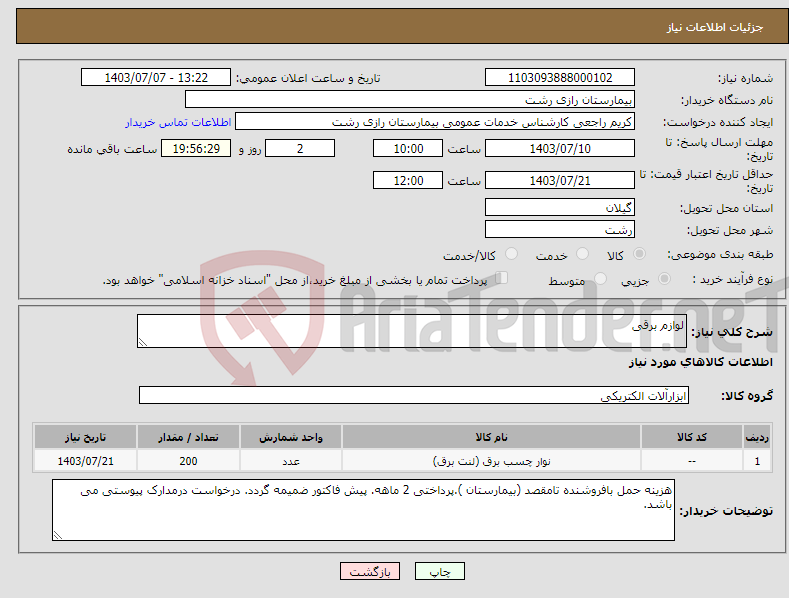Screen dimensions: 789x598
Task: Click the announcement date field 1403/07/07 - 13:22
Action: pos(155,78)
